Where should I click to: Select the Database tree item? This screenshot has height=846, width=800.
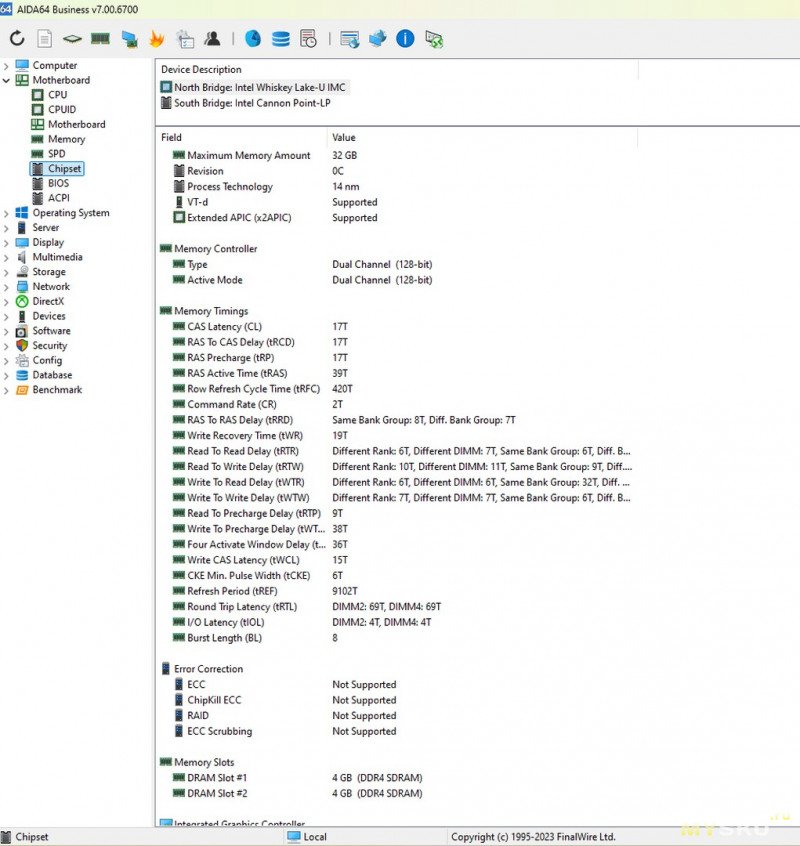click(x=52, y=375)
